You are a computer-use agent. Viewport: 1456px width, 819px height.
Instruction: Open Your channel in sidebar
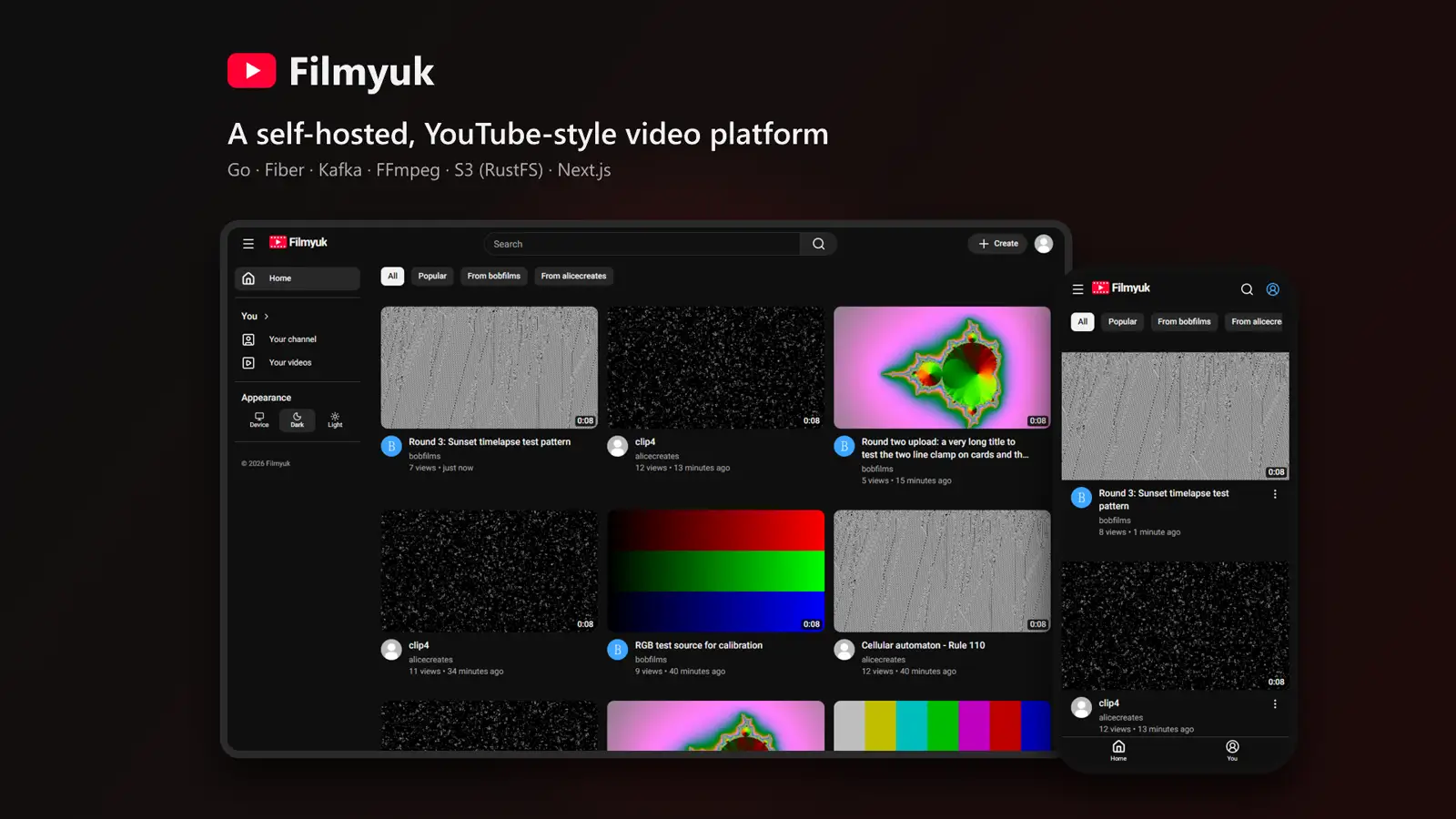(x=298, y=339)
